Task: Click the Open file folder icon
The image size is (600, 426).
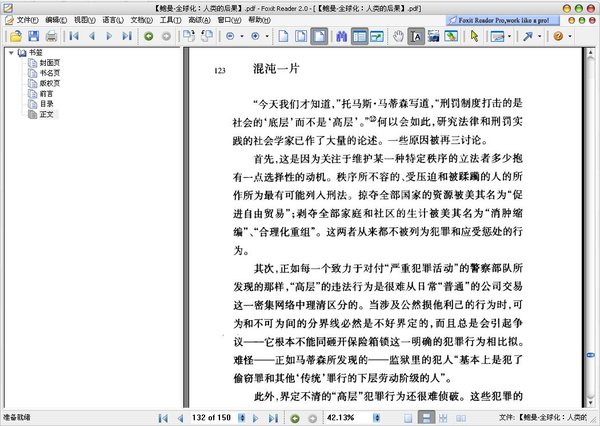Action: [x=16, y=36]
